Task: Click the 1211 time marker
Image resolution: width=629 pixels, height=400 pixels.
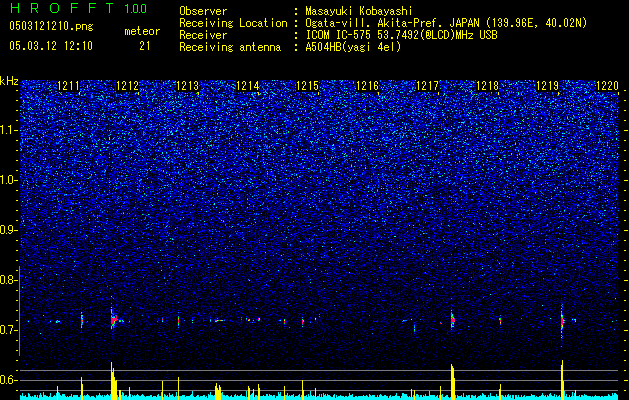Action: pyautogui.click(x=68, y=86)
